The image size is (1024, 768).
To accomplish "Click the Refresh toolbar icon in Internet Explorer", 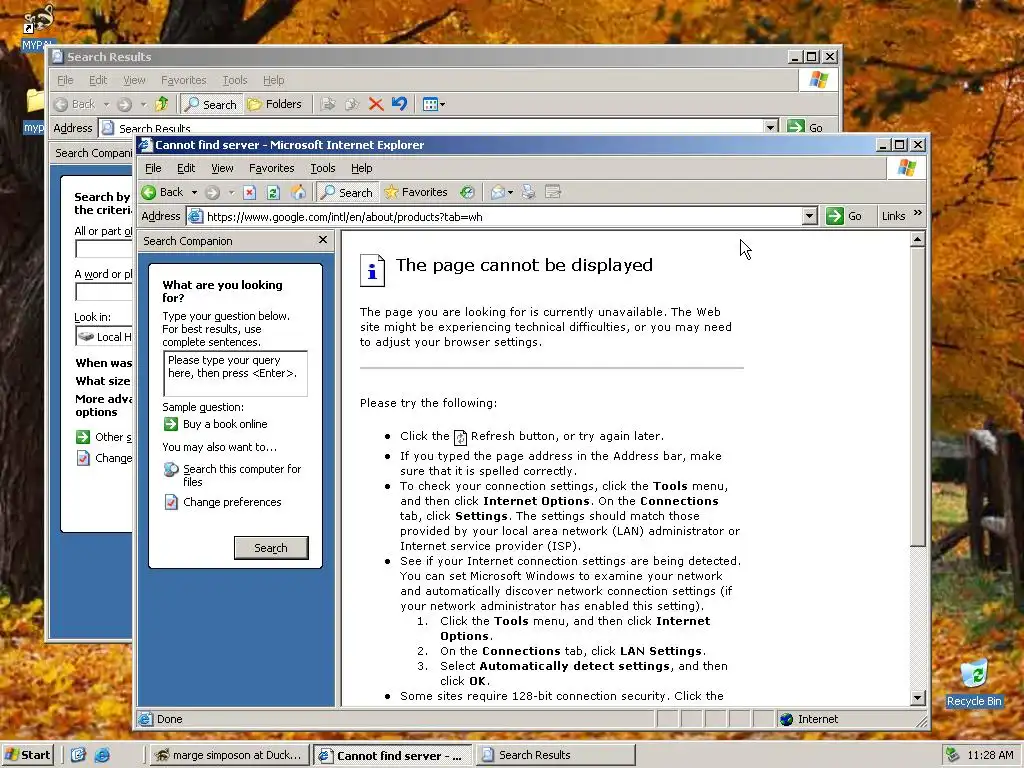I will point(273,192).
